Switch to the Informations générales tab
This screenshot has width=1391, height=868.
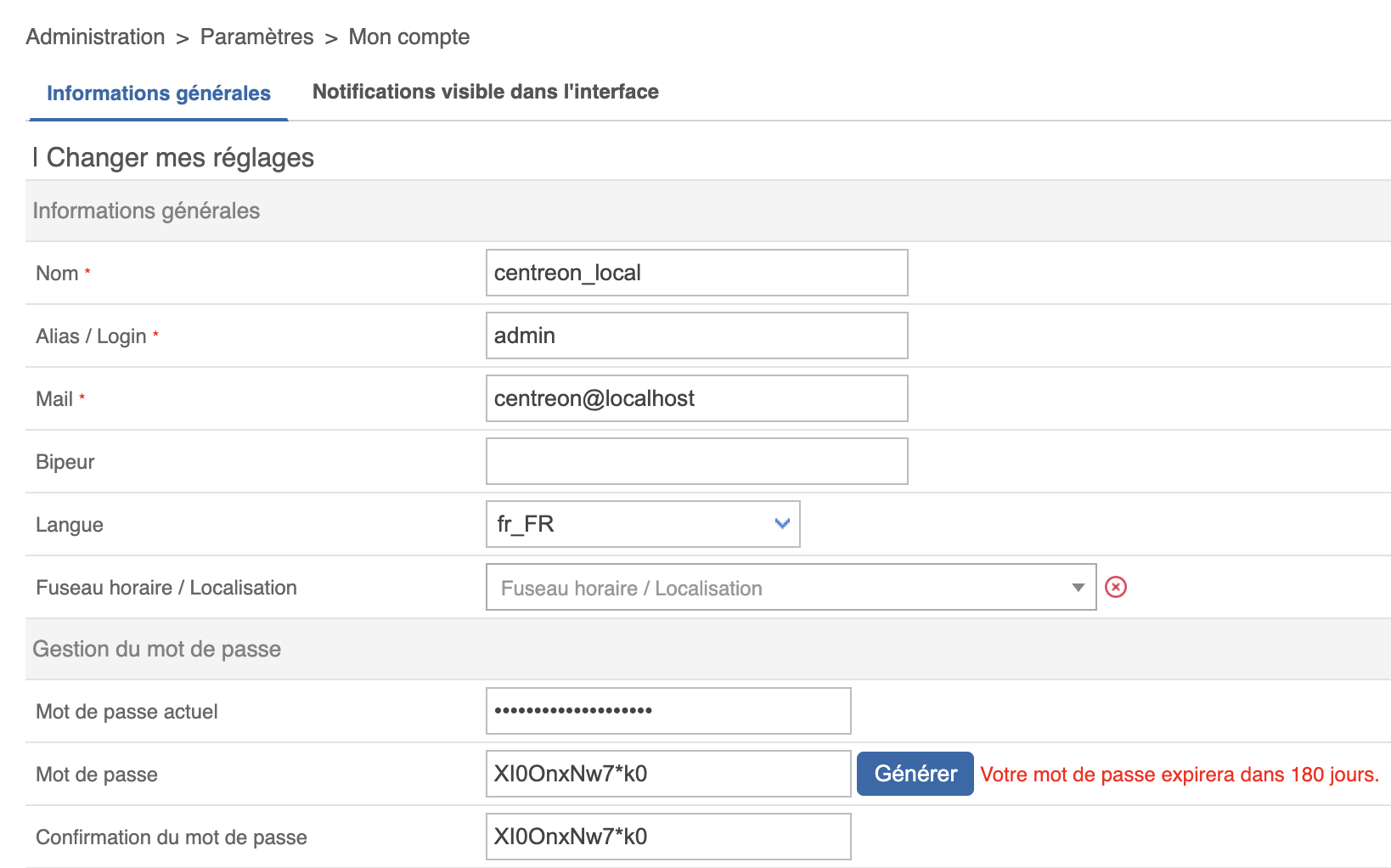pyautogui.click(x=159, y=93)
